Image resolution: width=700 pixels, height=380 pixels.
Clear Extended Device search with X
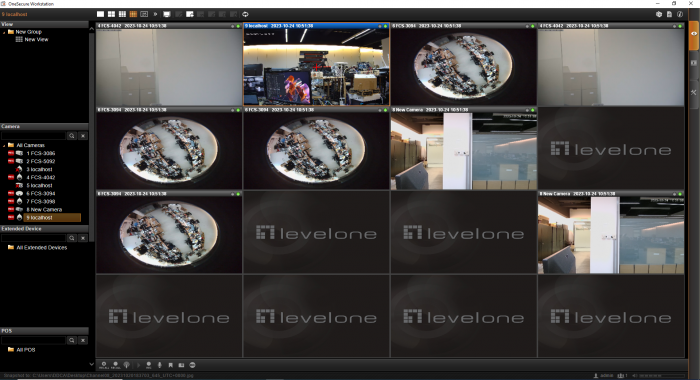pyautogui.click(x=83, y=238)
